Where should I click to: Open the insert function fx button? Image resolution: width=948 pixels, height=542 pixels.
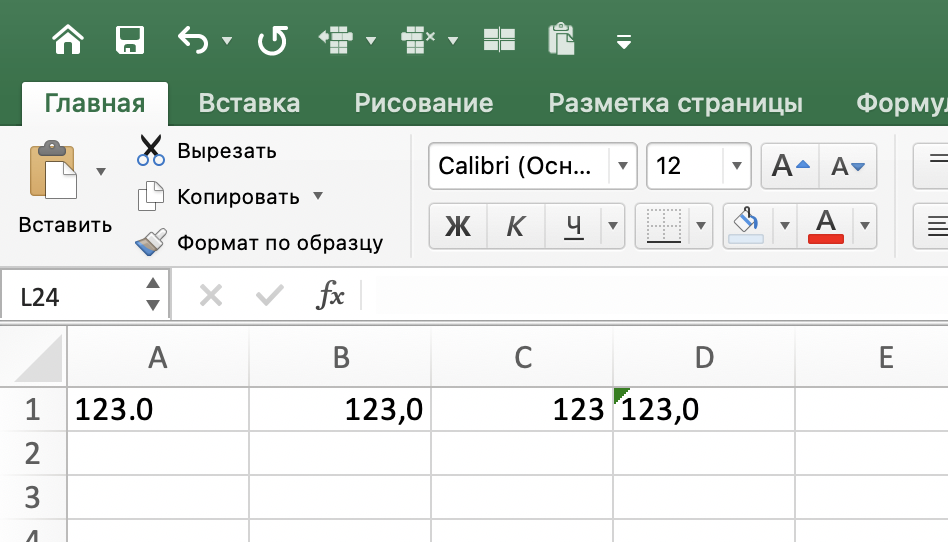coord(330,296)
